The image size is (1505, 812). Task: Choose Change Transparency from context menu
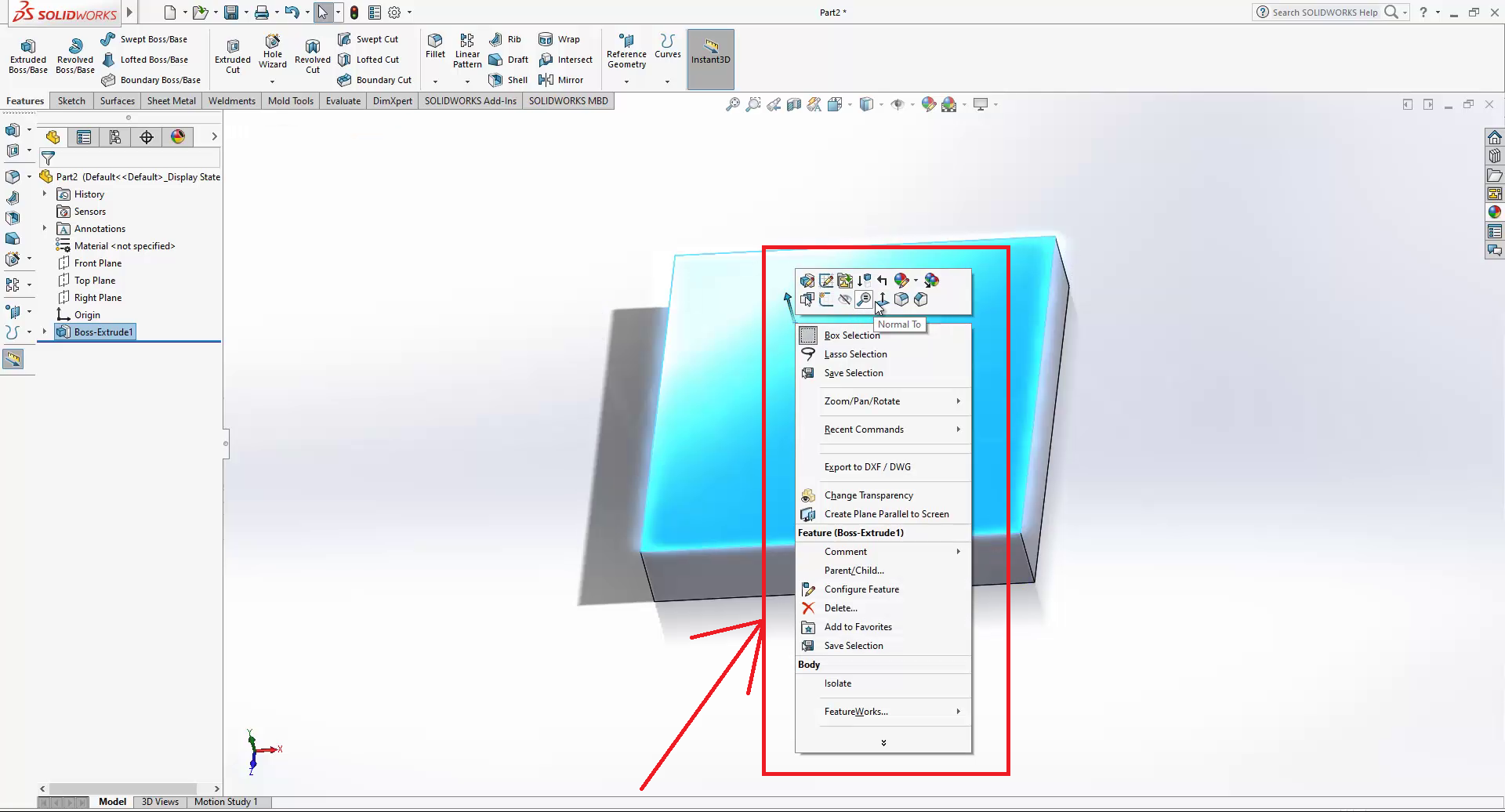point(869,495)
